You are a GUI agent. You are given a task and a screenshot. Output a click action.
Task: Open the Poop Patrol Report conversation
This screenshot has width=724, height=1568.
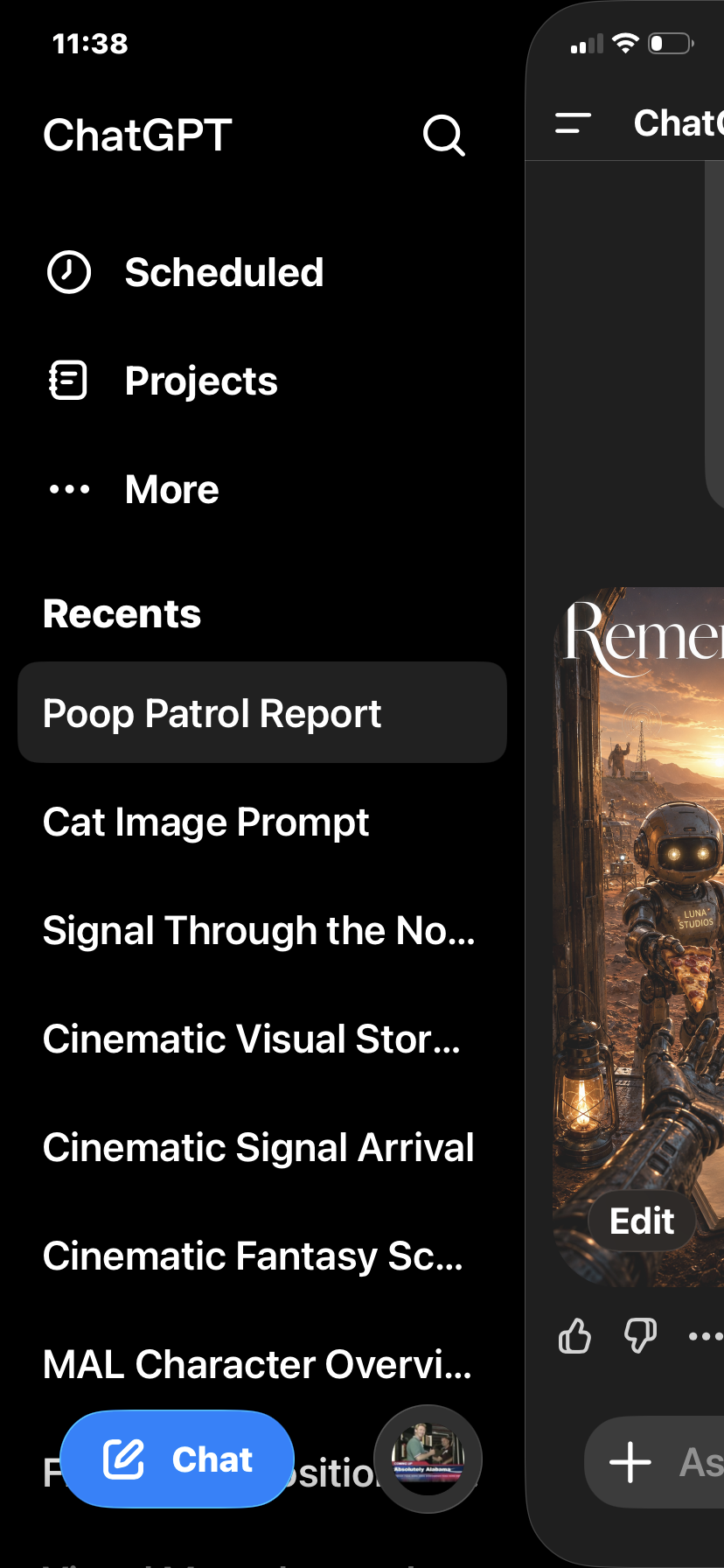[262, 712]
